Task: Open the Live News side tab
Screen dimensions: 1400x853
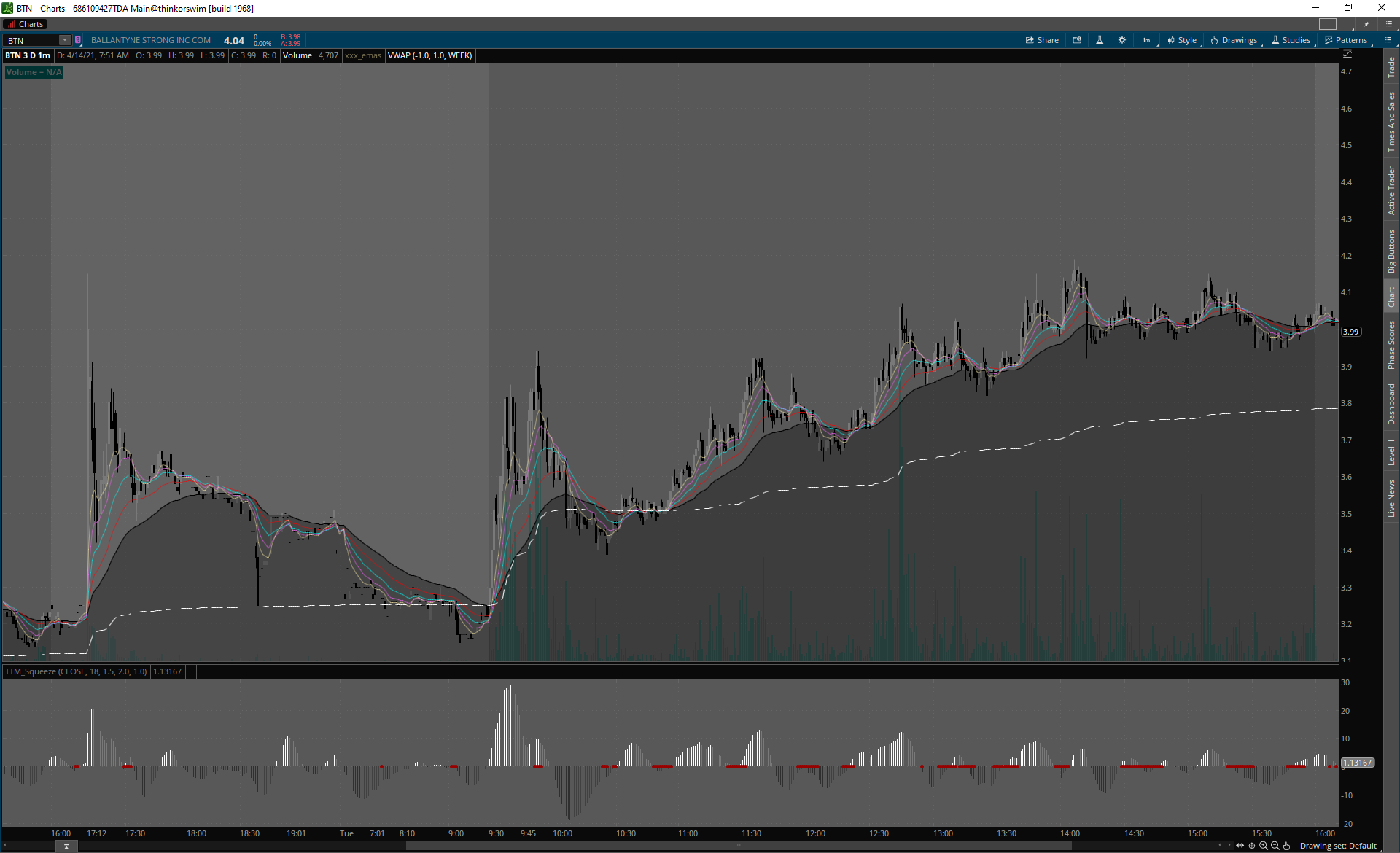Action: [1391, 499]
